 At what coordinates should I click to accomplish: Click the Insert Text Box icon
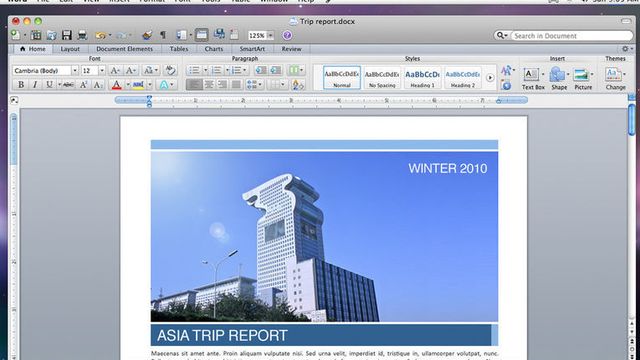531,75
